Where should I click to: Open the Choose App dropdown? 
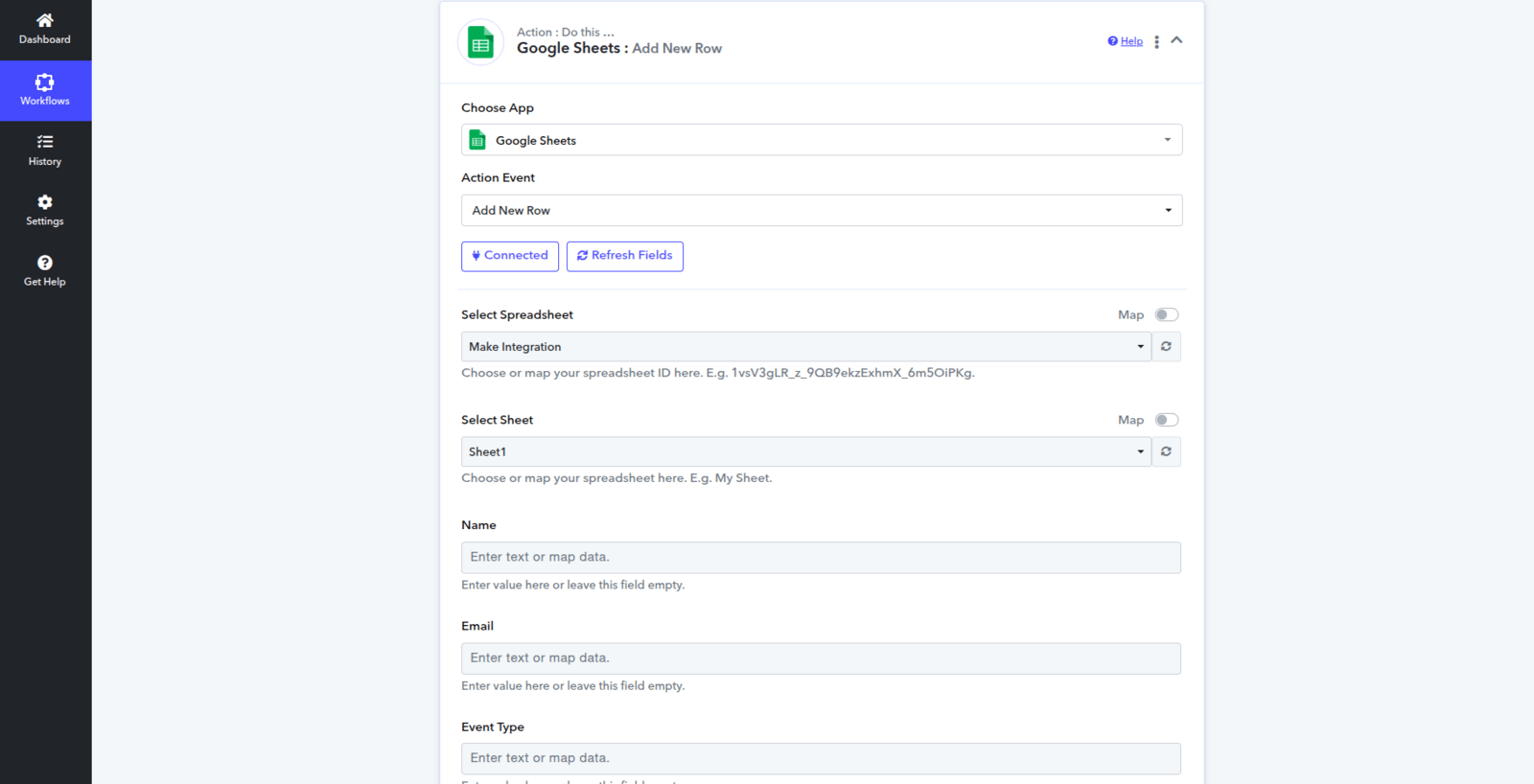click(822, 140)
